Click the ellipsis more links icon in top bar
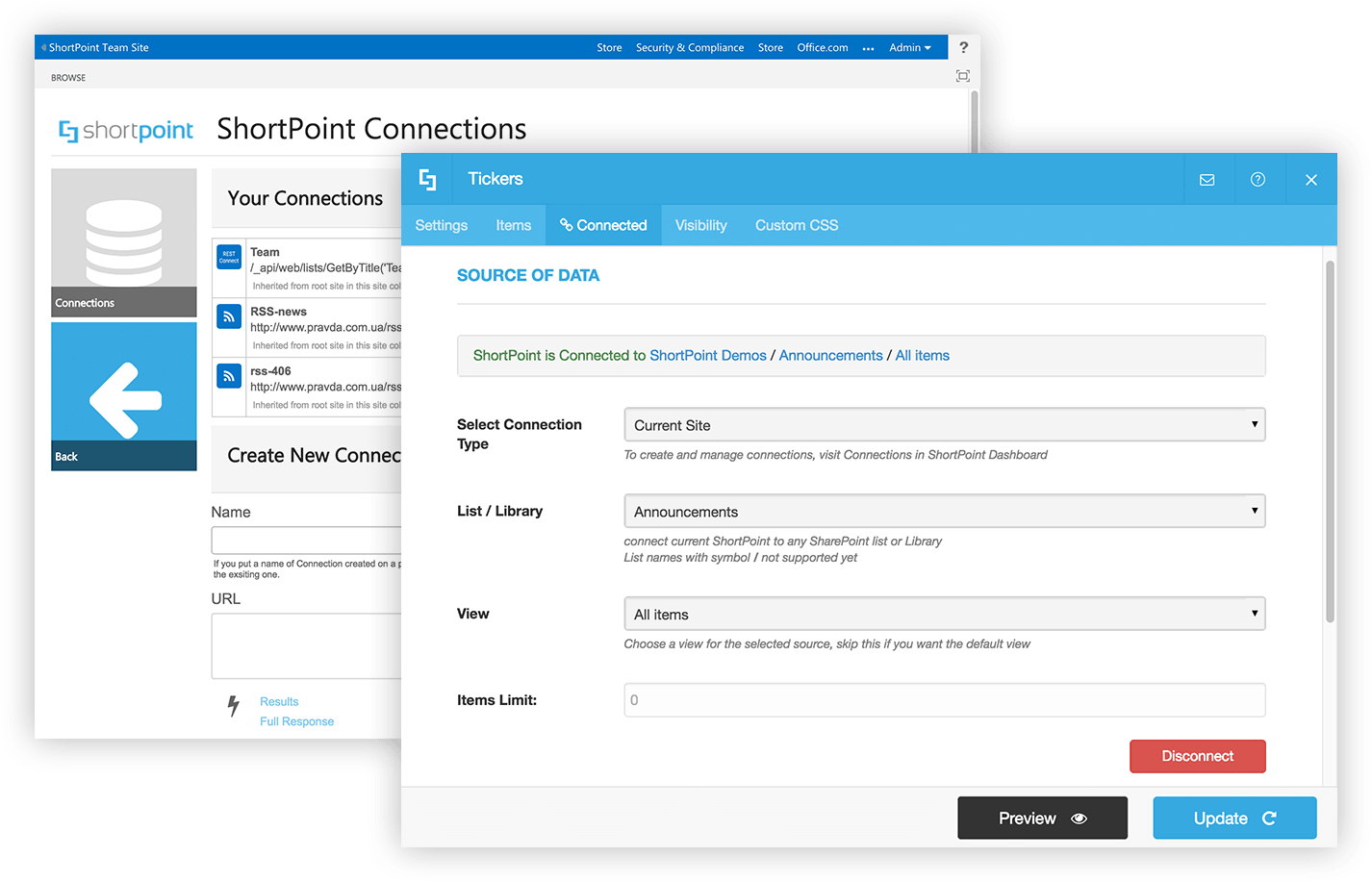This screenshot has width=1372, height=882. click(x=869, y=48)
